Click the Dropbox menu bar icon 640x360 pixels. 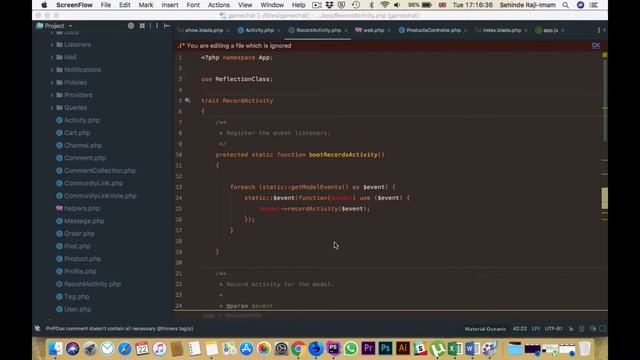pyautogui.click(x=329, y=5)
